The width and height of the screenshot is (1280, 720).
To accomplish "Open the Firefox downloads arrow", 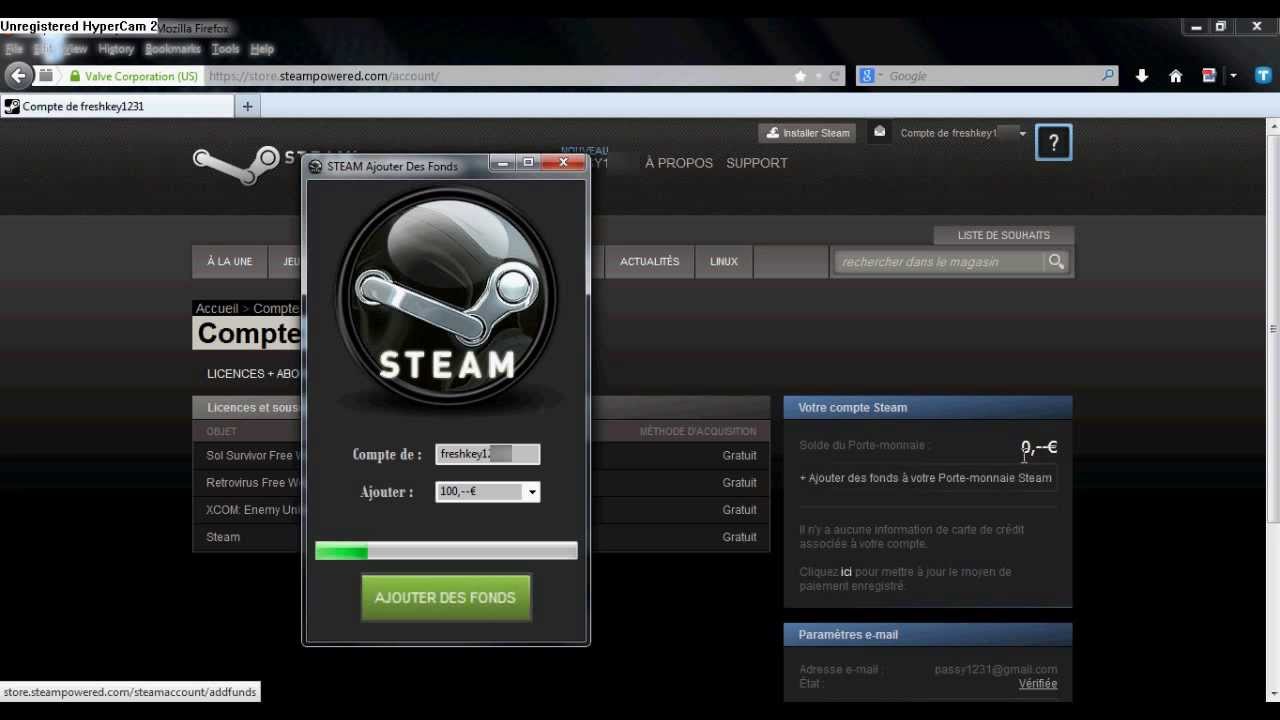I will pyautogui.click(x=1142, y=76).
